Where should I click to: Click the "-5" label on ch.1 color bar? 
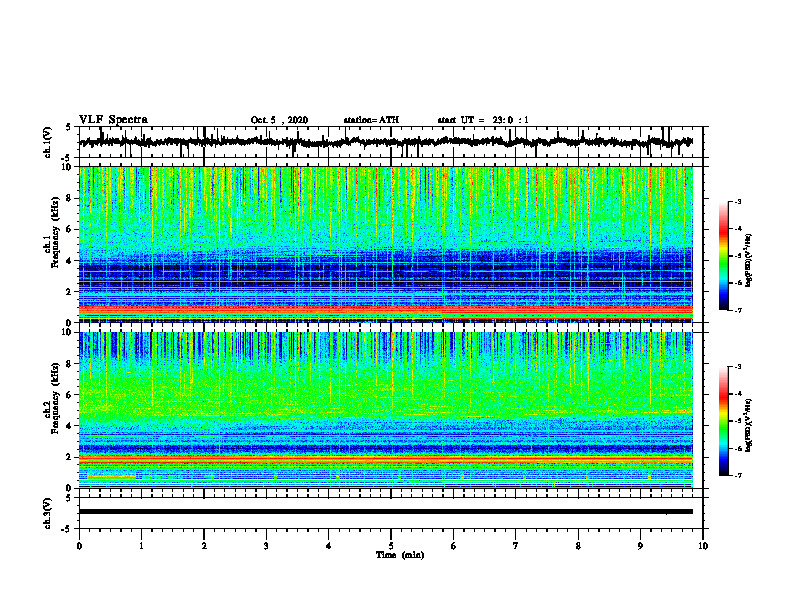click(738, 256)
